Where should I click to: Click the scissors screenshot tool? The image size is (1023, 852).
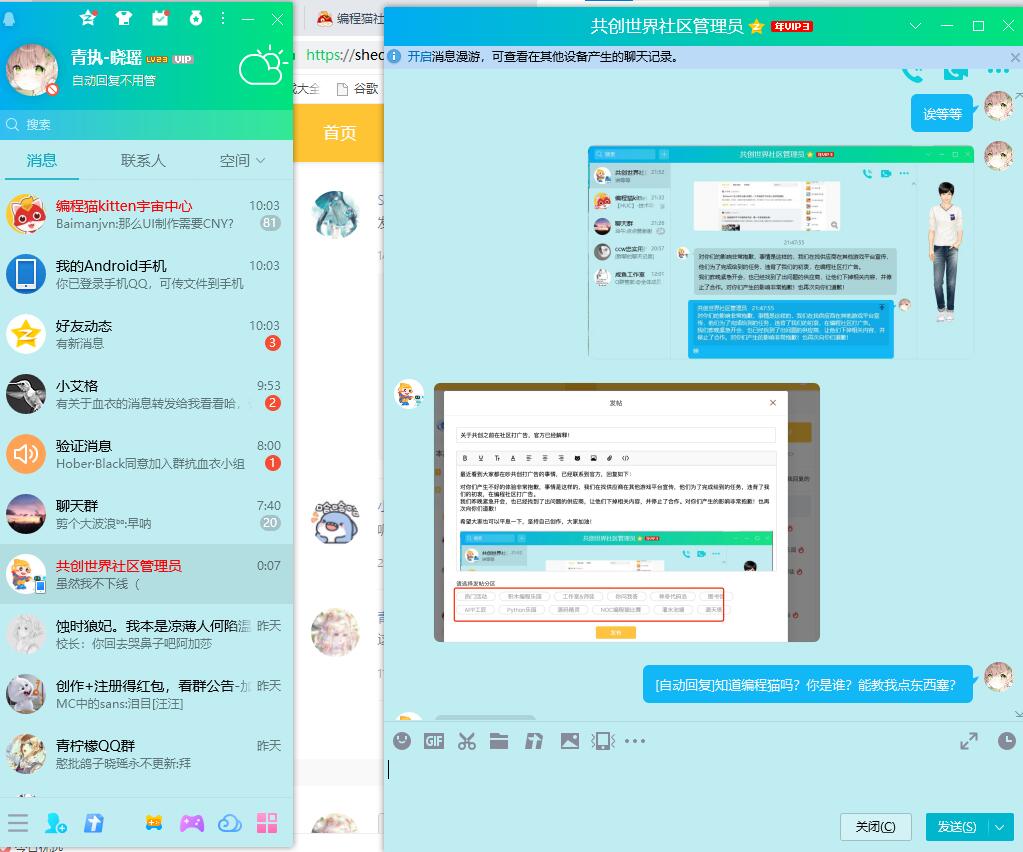point(466,741)
